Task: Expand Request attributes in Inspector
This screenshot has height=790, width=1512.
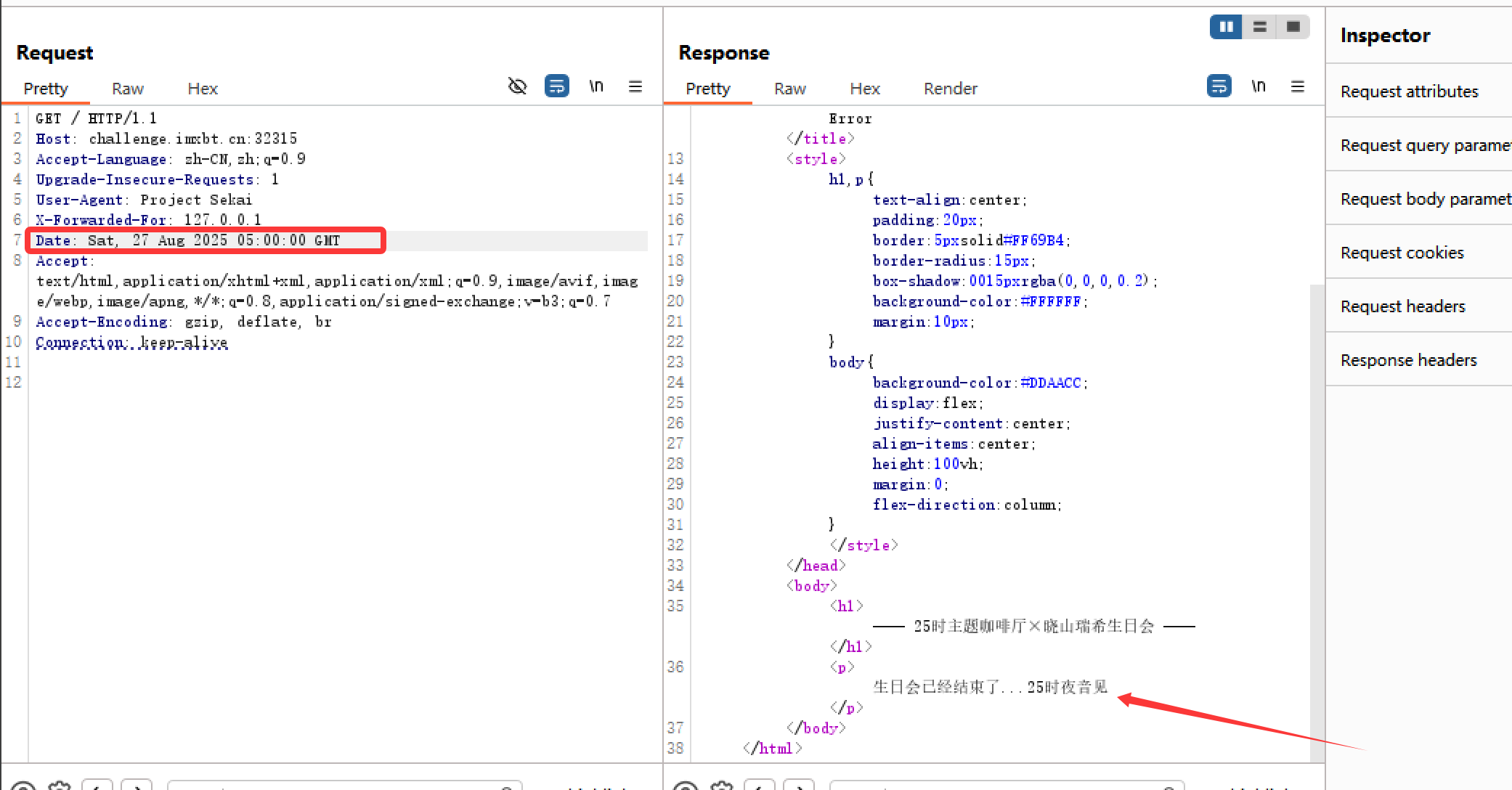Action: tap(1409, 91)
